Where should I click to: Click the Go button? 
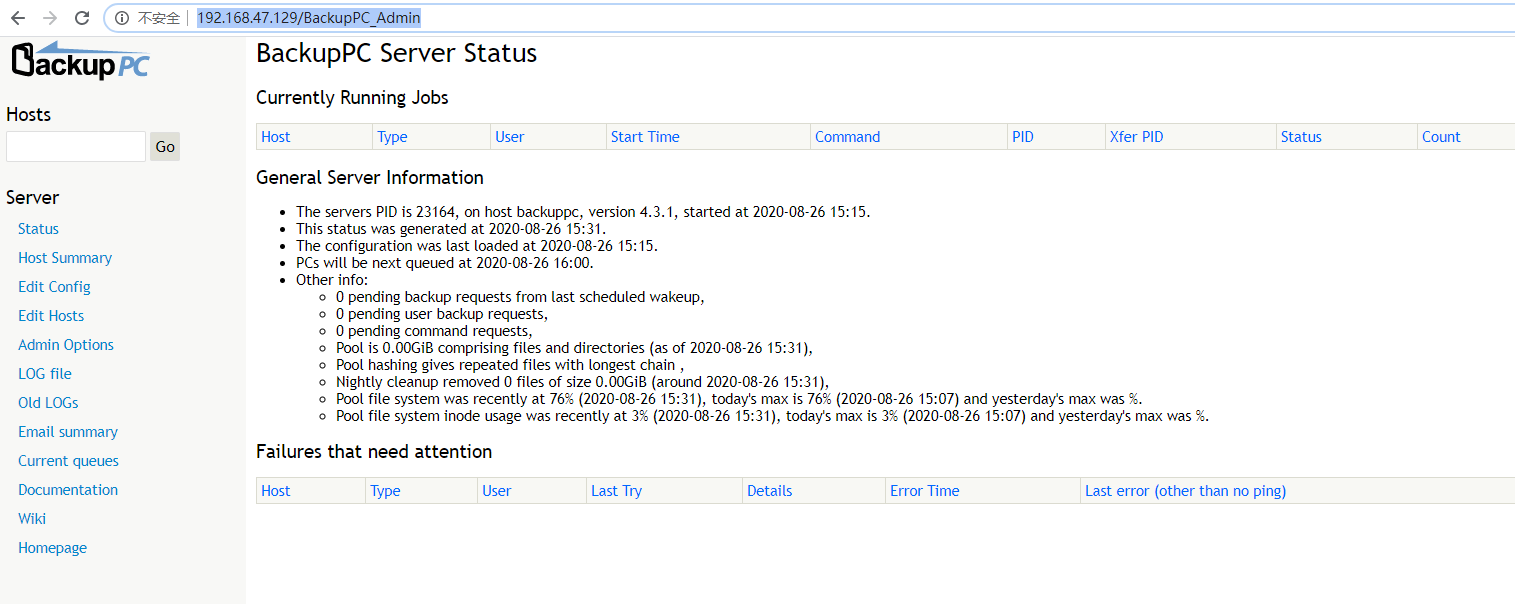point(165,146)
